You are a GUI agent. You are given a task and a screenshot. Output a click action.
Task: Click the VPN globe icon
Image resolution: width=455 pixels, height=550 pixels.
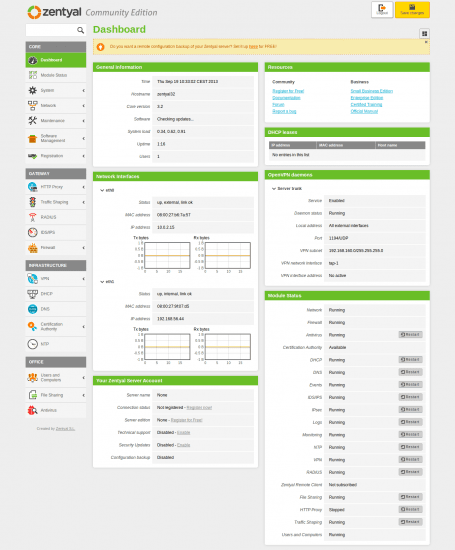33,279
